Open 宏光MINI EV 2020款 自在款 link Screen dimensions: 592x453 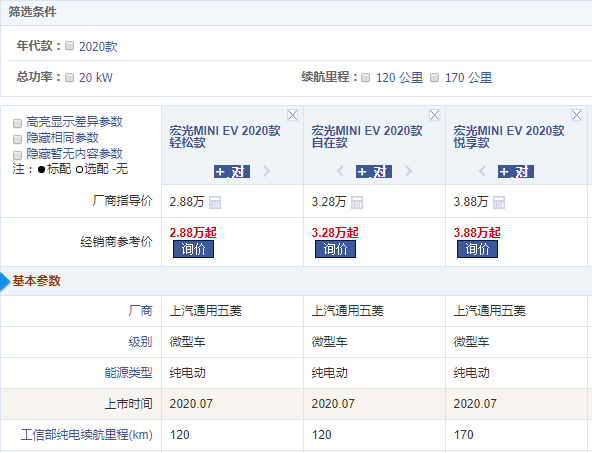click(367, 137)
